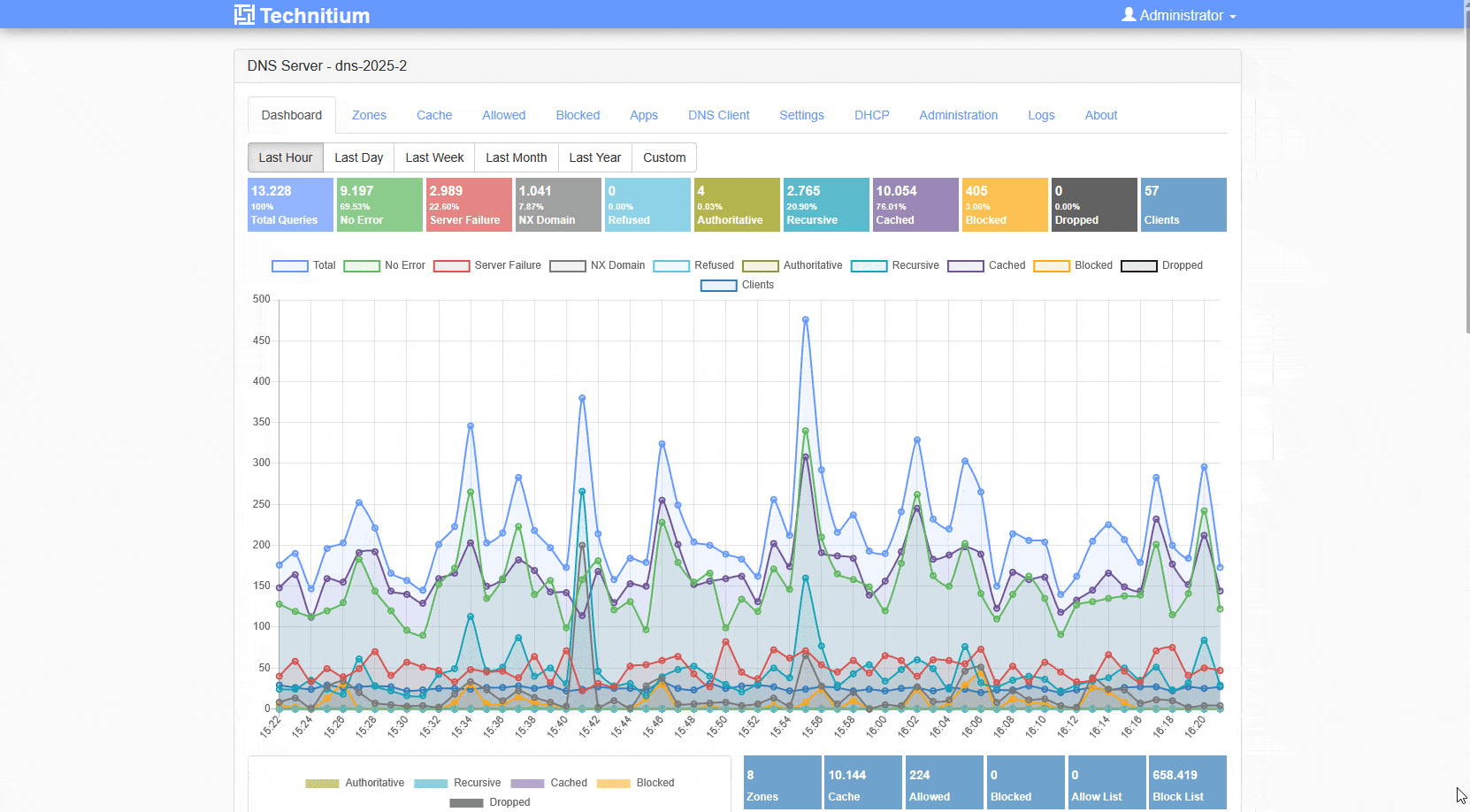Select the Last Day time range
This screenshot has height=812, width=1470.
pyautogui.click(x=358, y=157)
